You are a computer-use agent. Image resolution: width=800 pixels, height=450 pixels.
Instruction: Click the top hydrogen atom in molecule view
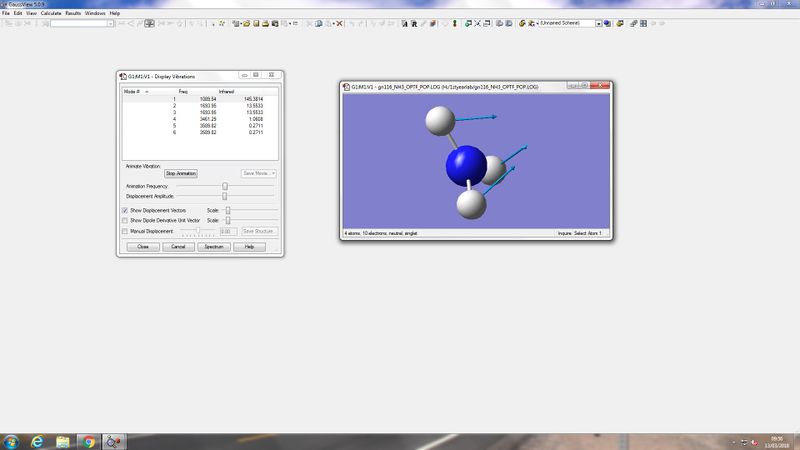[x=440, y=120]
